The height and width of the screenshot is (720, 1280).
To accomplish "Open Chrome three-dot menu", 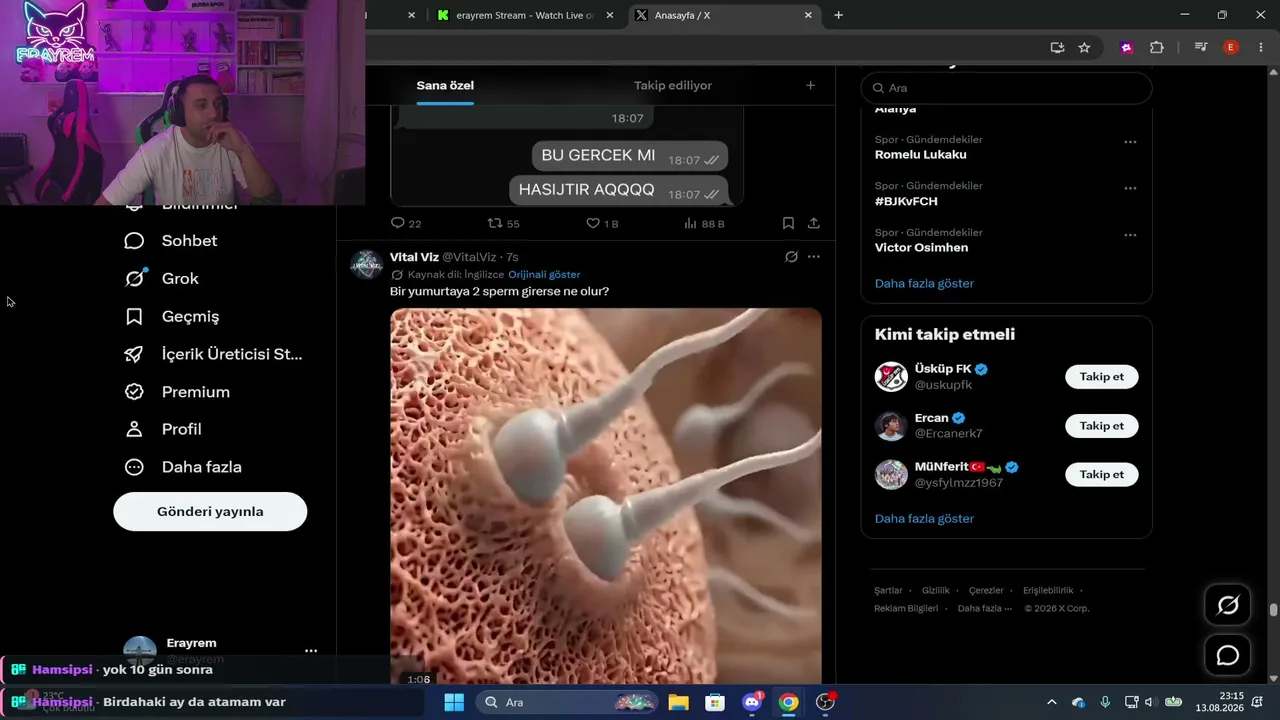I will (1259, 47).
